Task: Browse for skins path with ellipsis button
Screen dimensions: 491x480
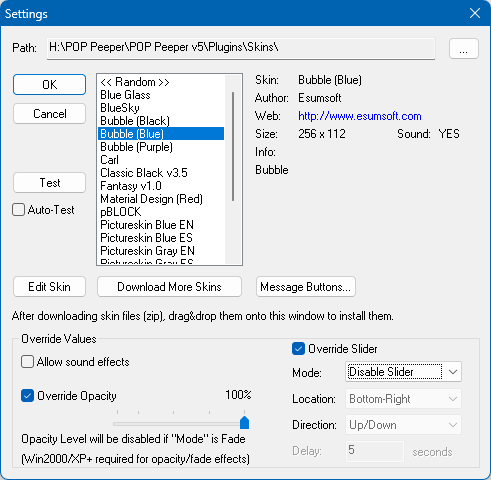Action: [464, 49]
